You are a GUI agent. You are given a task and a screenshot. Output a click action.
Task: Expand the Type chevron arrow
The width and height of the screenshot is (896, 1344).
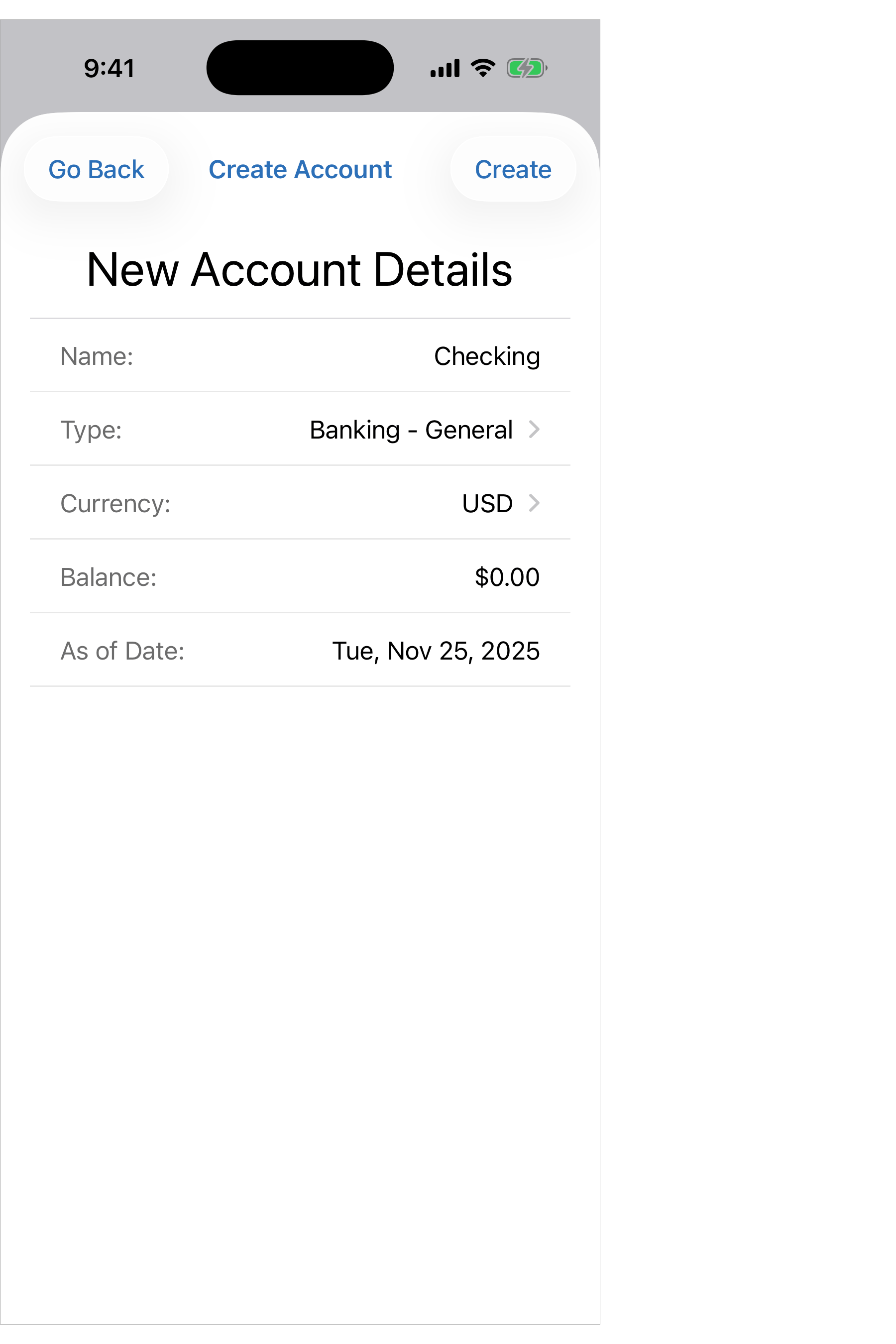click(x=534, y=430)
